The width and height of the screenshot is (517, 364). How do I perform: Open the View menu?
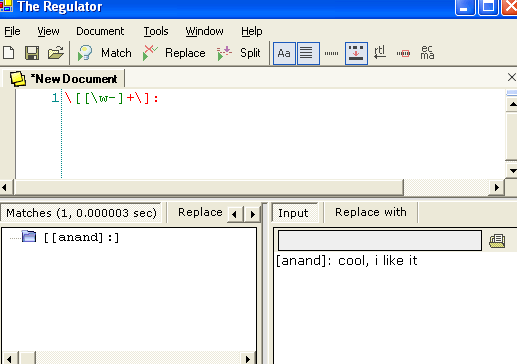(48, 31)
